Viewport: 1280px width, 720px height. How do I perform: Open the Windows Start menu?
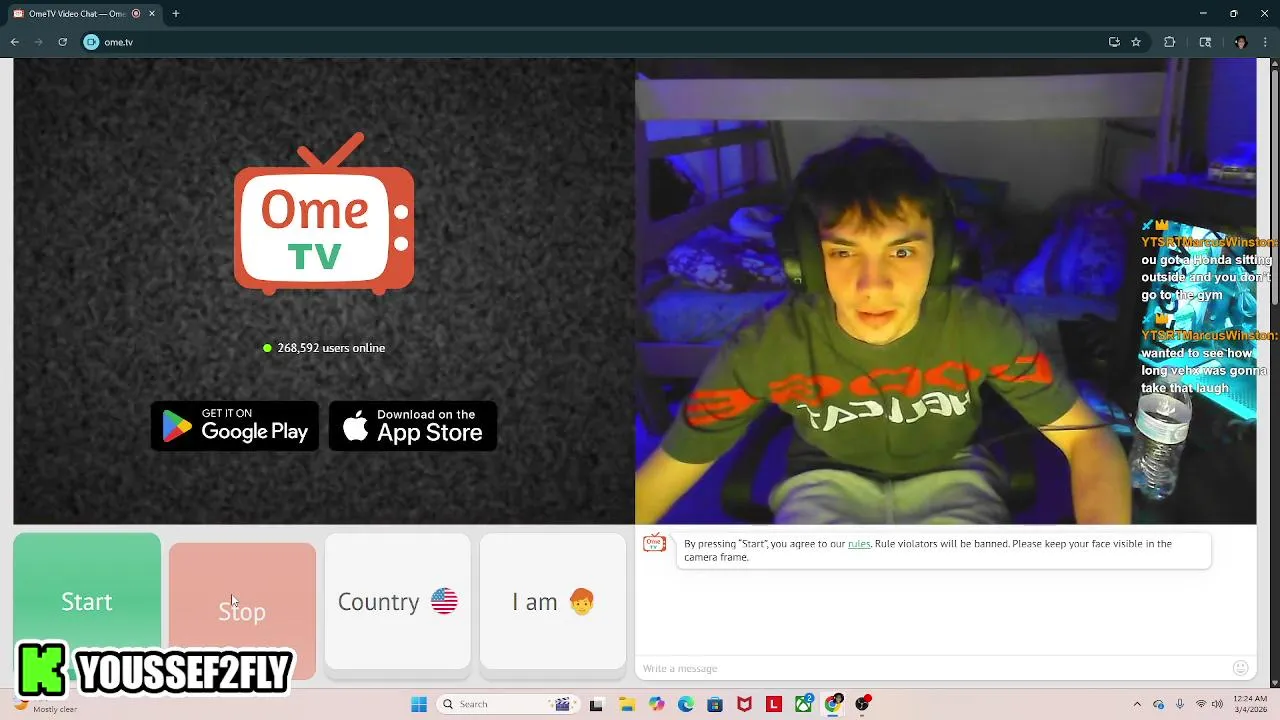(419, 704)
